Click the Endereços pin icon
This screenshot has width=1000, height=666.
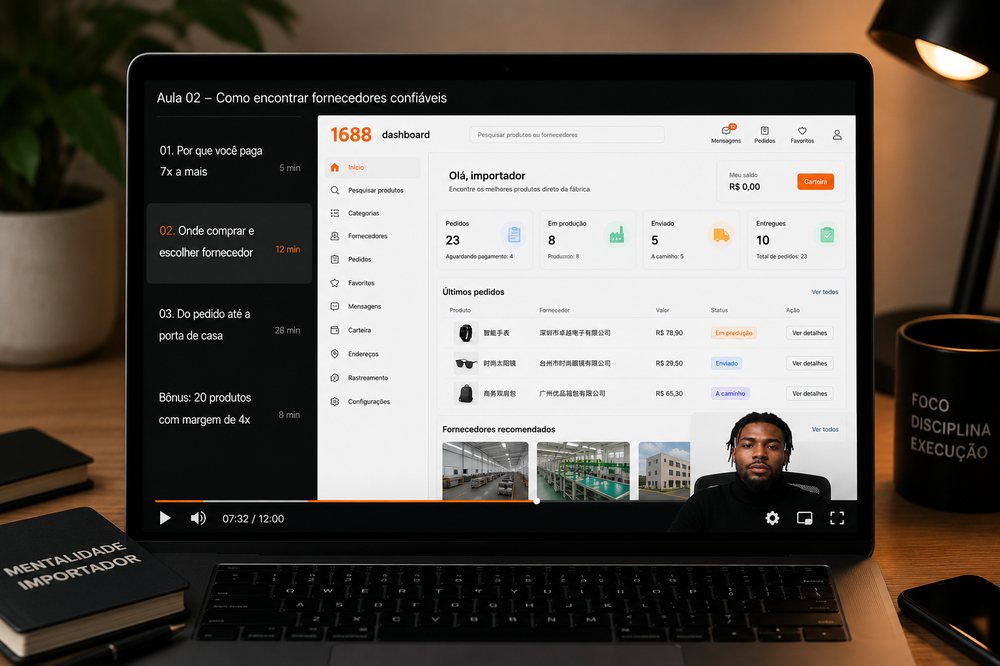335,353
